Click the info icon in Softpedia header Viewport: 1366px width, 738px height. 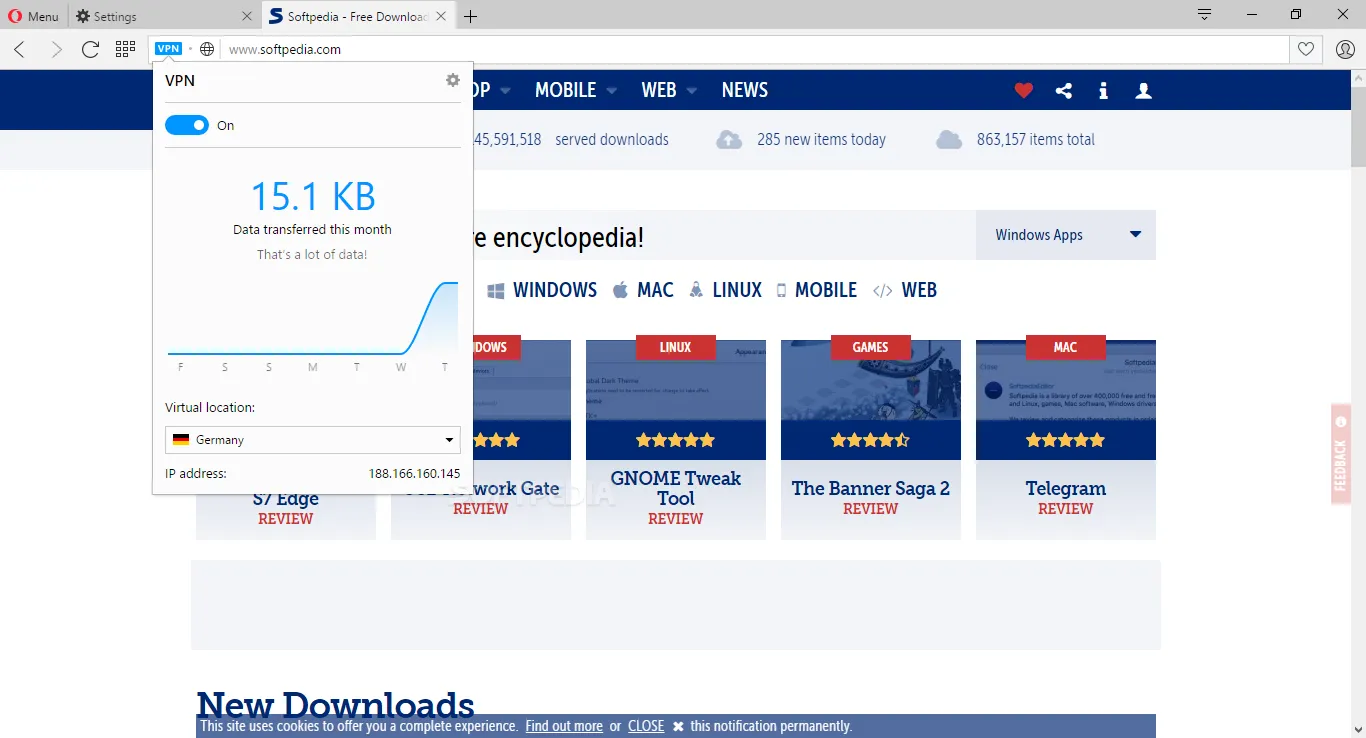coord(1103,90)
